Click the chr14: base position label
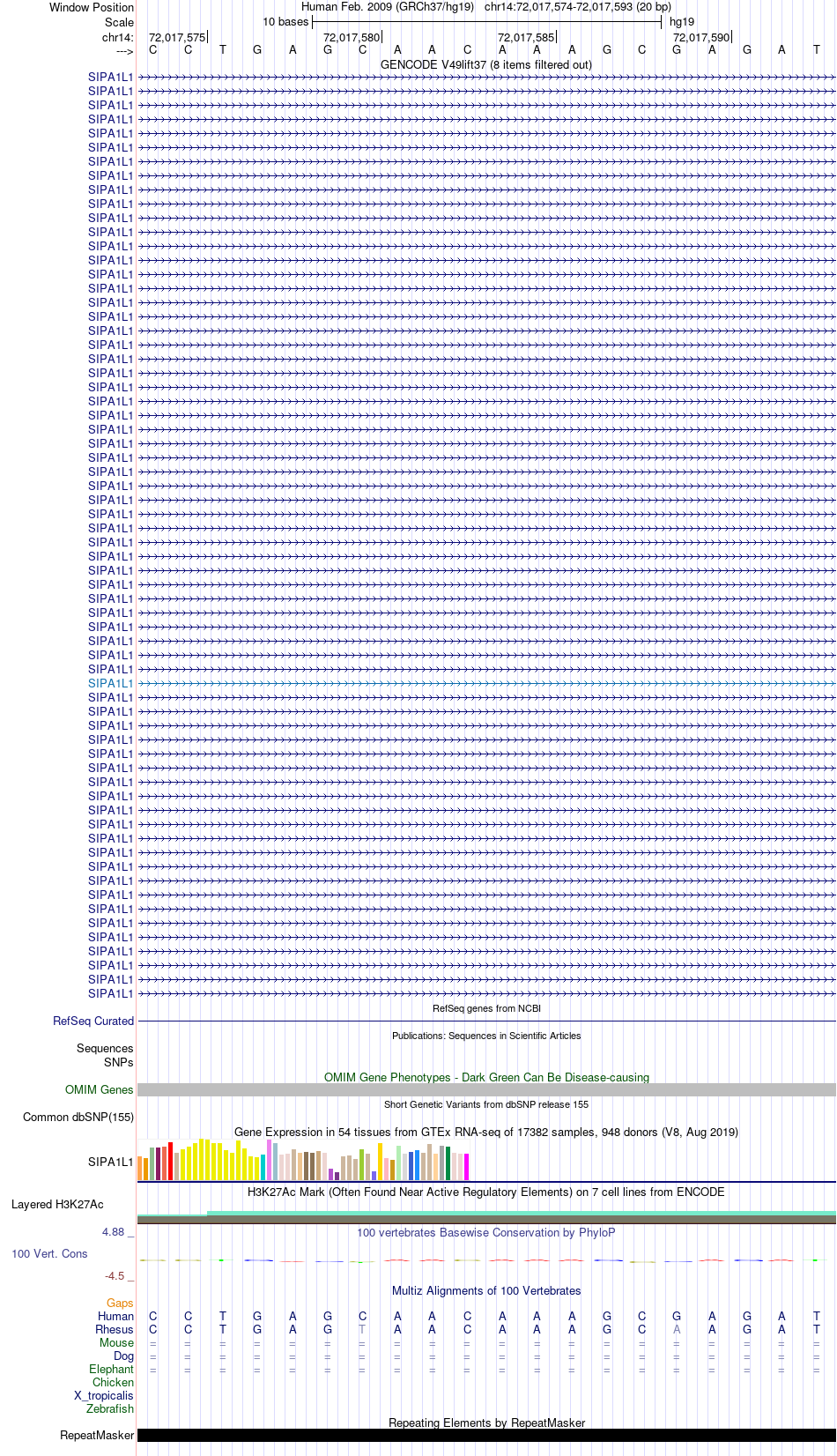This screenshot has width=837, height=1456. click(118, 37)
